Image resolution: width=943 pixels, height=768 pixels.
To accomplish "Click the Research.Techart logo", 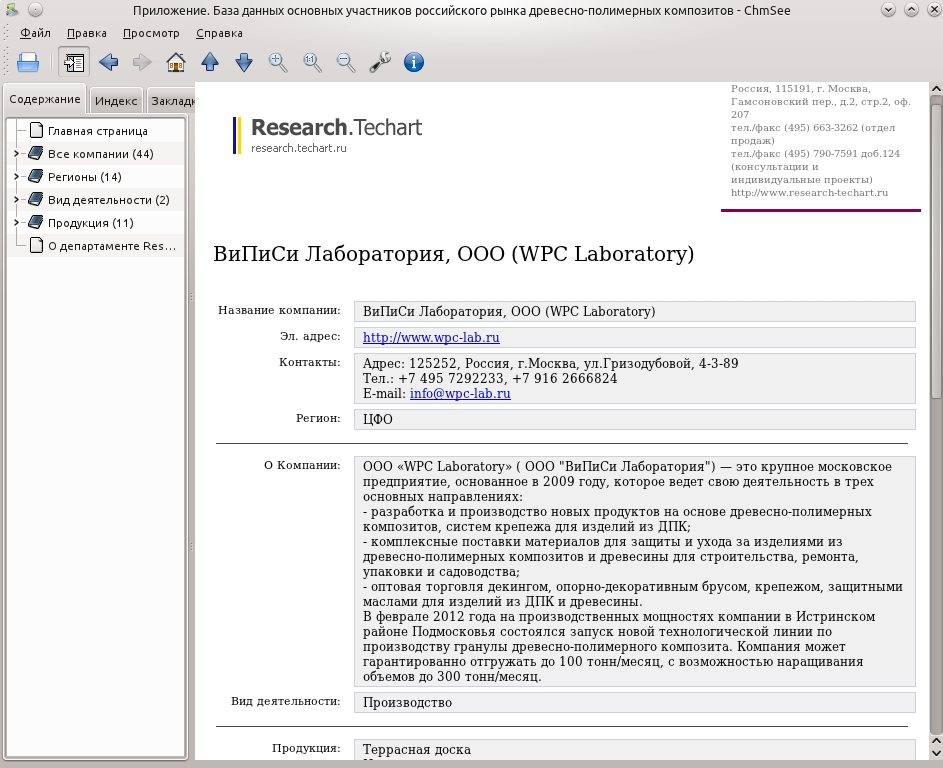I will pos(328,135).
